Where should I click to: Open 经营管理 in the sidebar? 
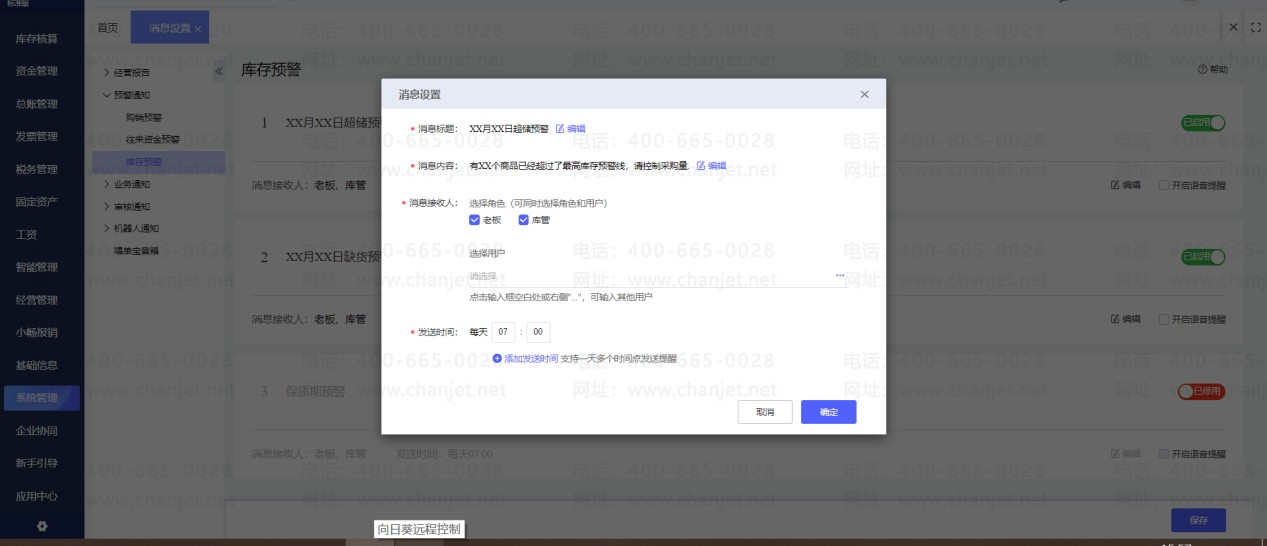pyautogui.click(x=37, y=300)
